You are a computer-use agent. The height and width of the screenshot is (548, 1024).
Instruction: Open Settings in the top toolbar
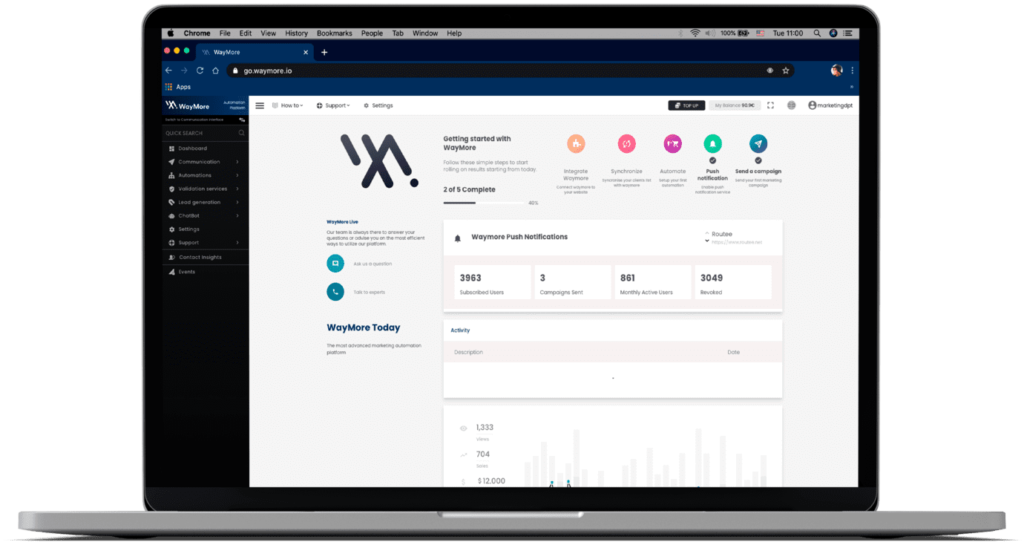pos(378,105)
